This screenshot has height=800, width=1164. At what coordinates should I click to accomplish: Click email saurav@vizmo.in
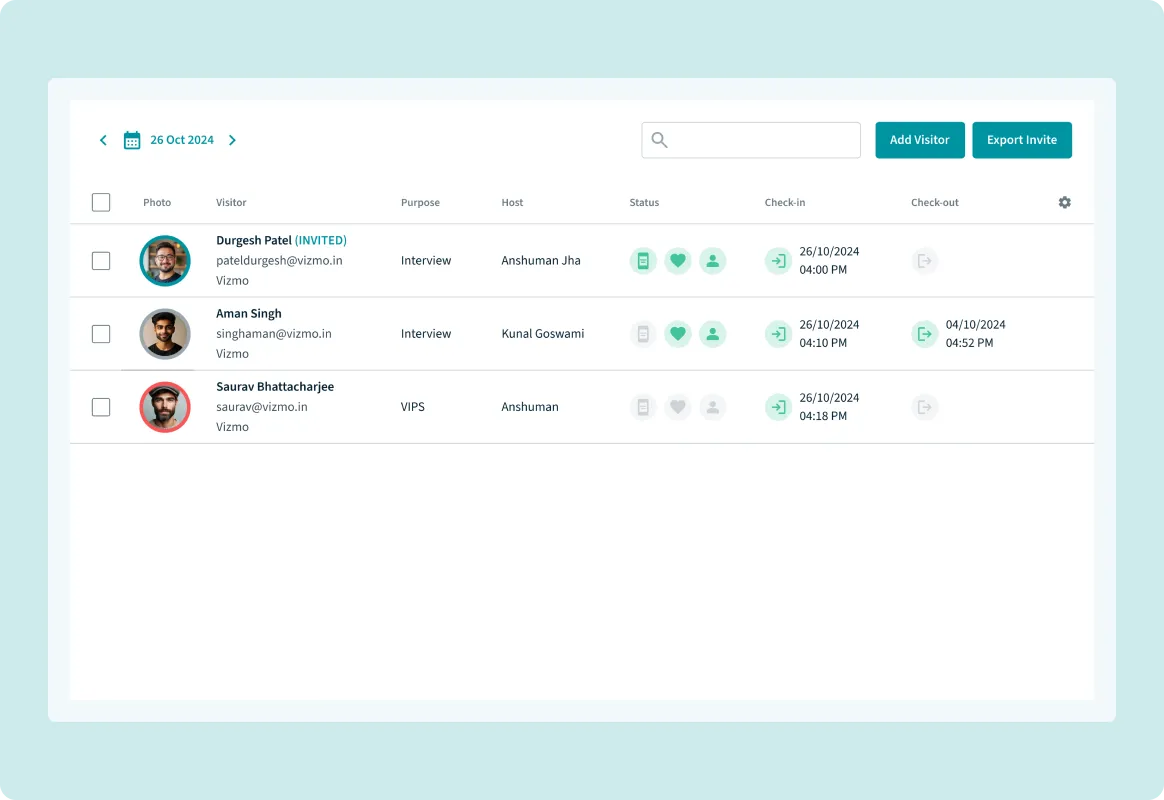pyautogui.click(x=261, y=407)
